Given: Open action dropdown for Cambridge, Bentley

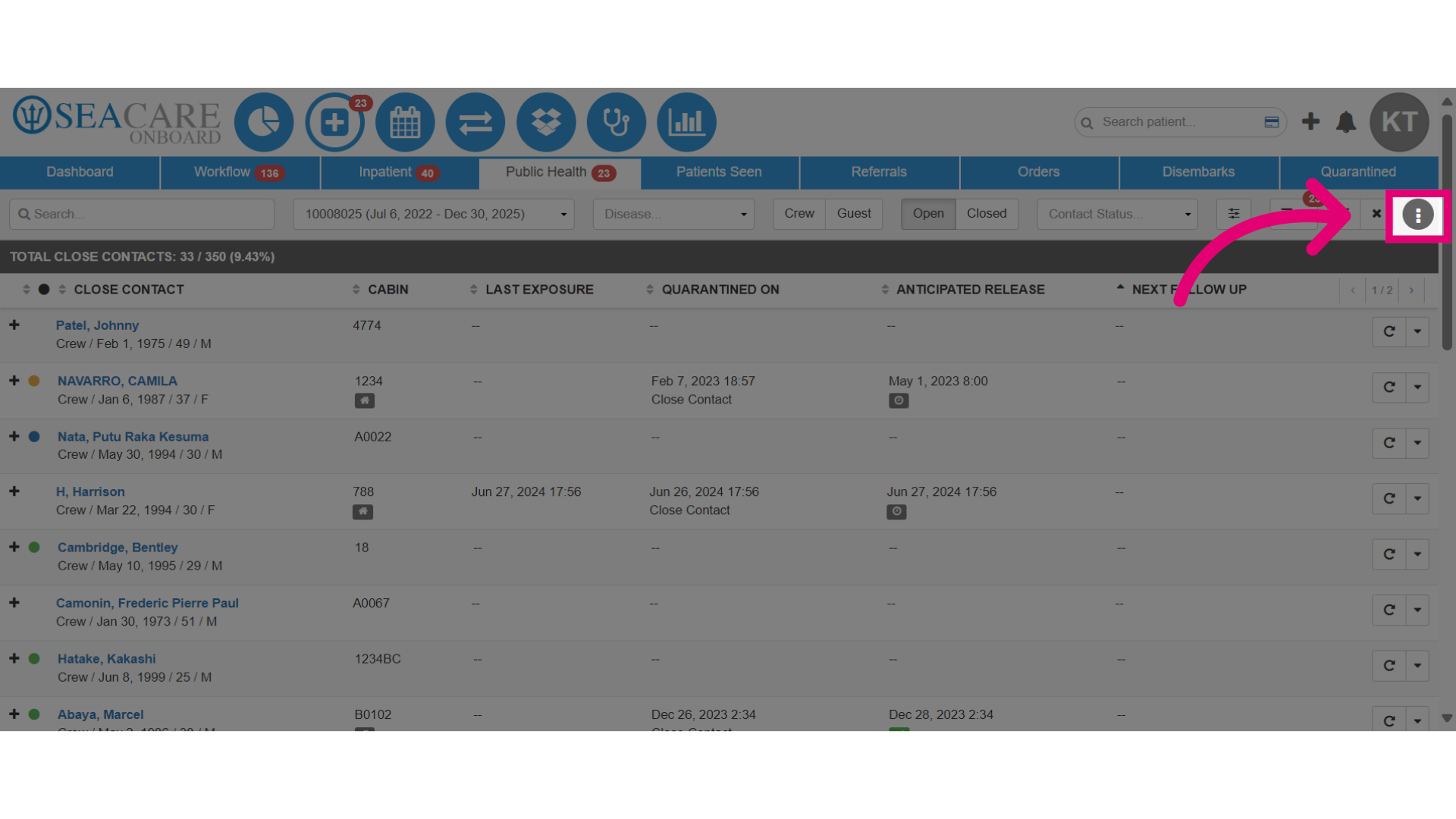Looking at the screenshot, I should pos(1417,554).
